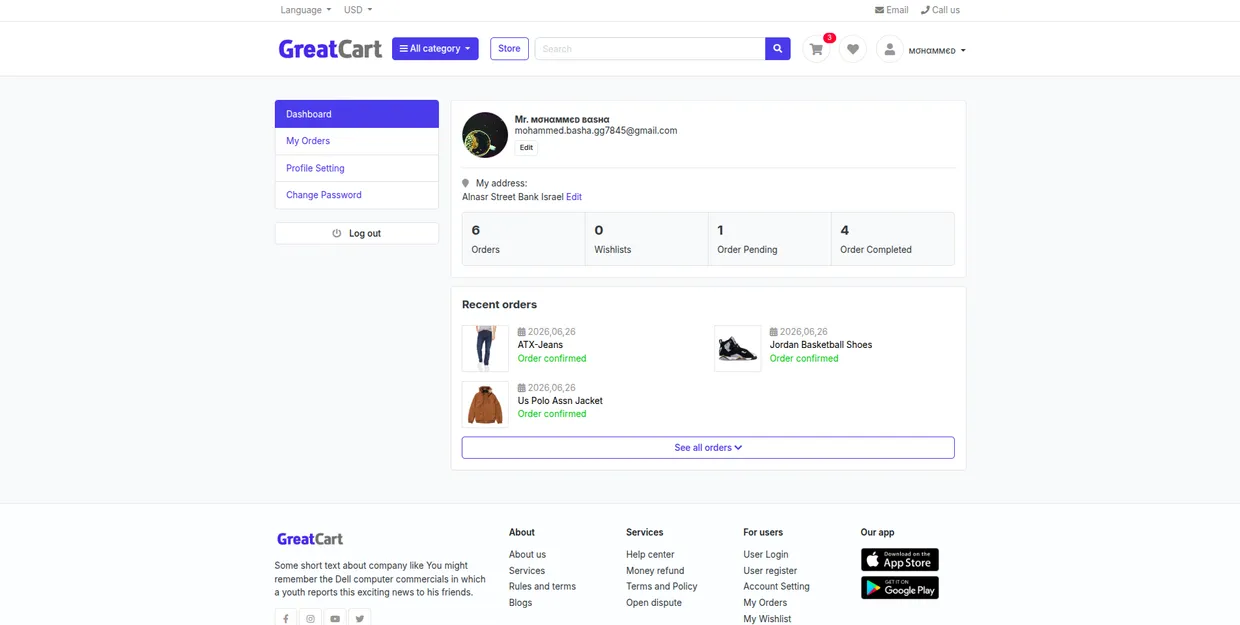Open the shopping cart icon

tap(817, 49)
